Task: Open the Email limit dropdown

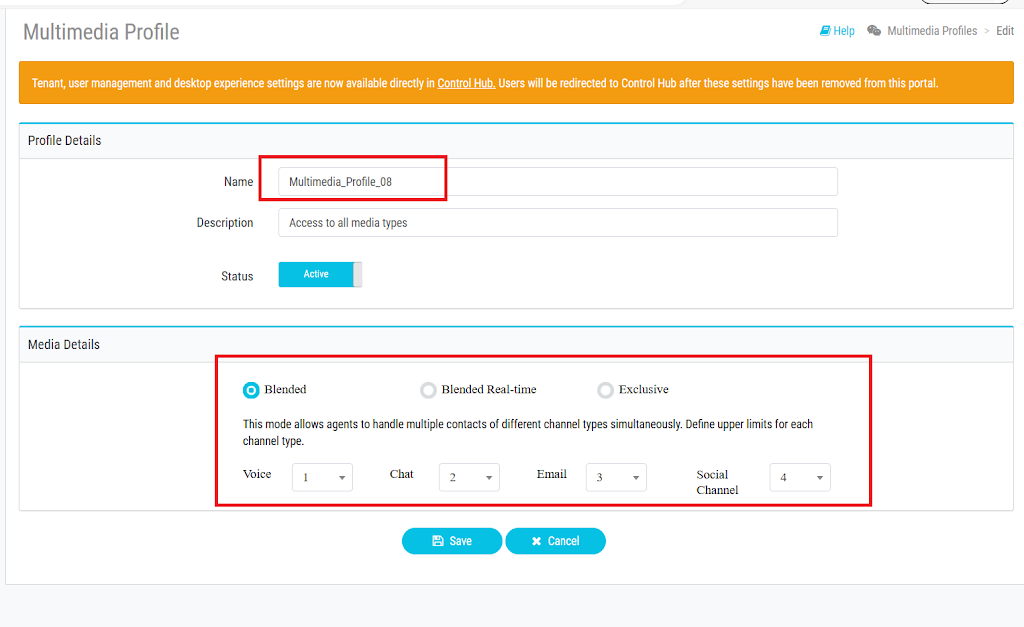Action: tap(616, 477)
